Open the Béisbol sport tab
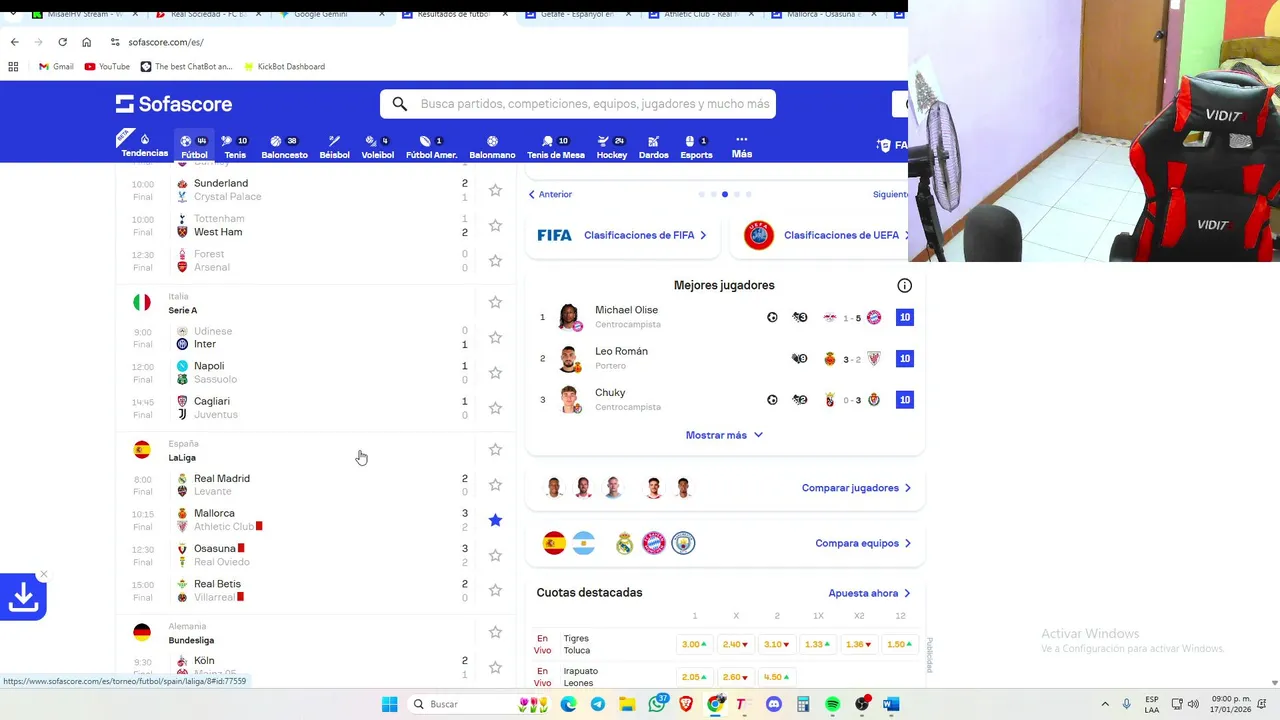The width and height of the screenshot is (1280, 720). [x=334, y=147]
